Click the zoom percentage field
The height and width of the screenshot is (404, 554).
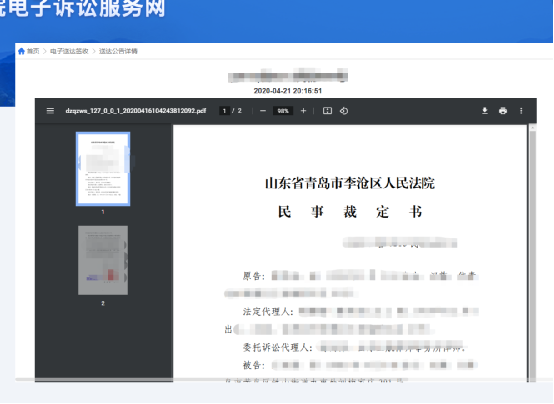coord(283,111)
